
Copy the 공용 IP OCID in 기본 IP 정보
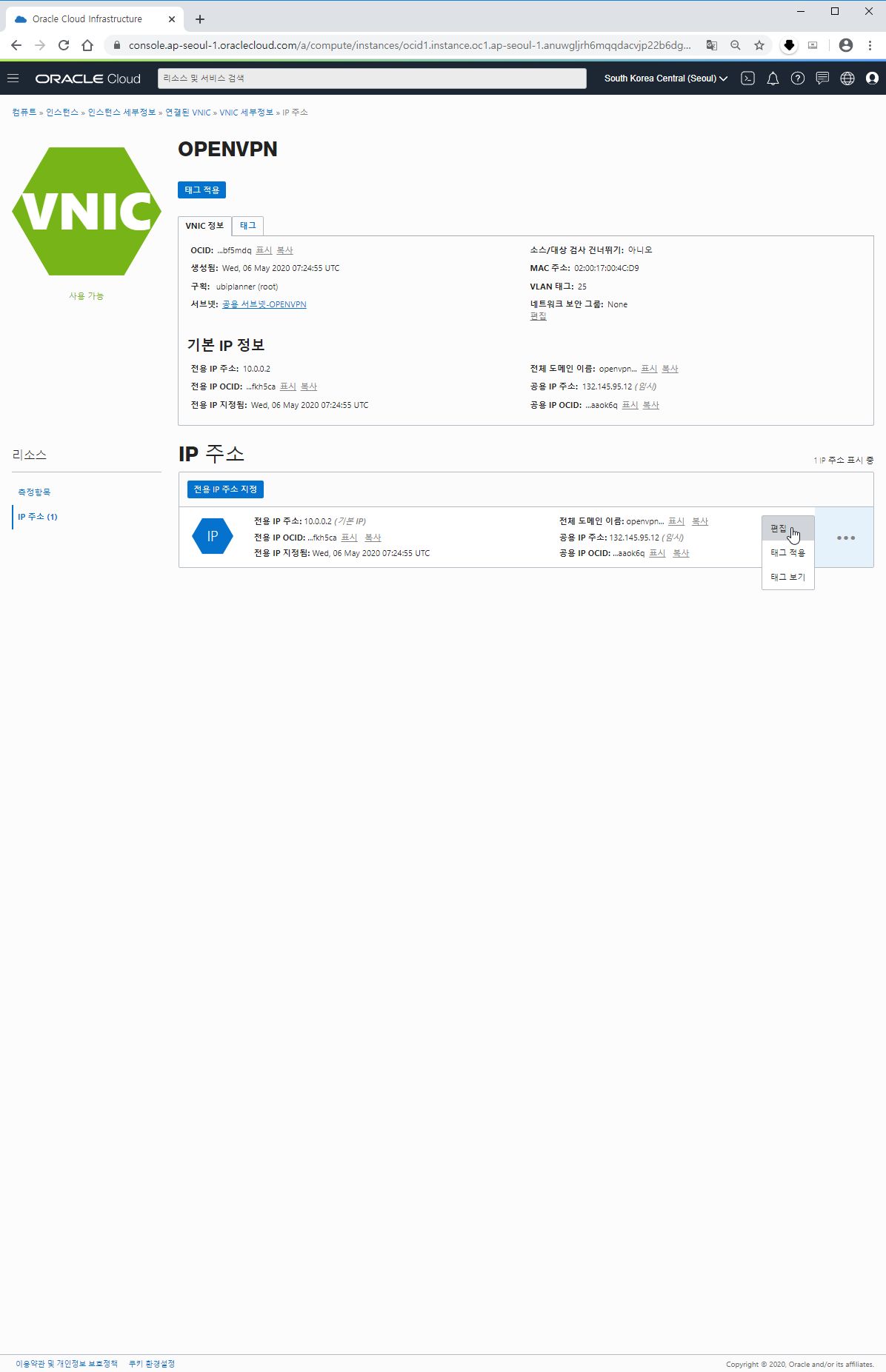click(x=650, y=405)
